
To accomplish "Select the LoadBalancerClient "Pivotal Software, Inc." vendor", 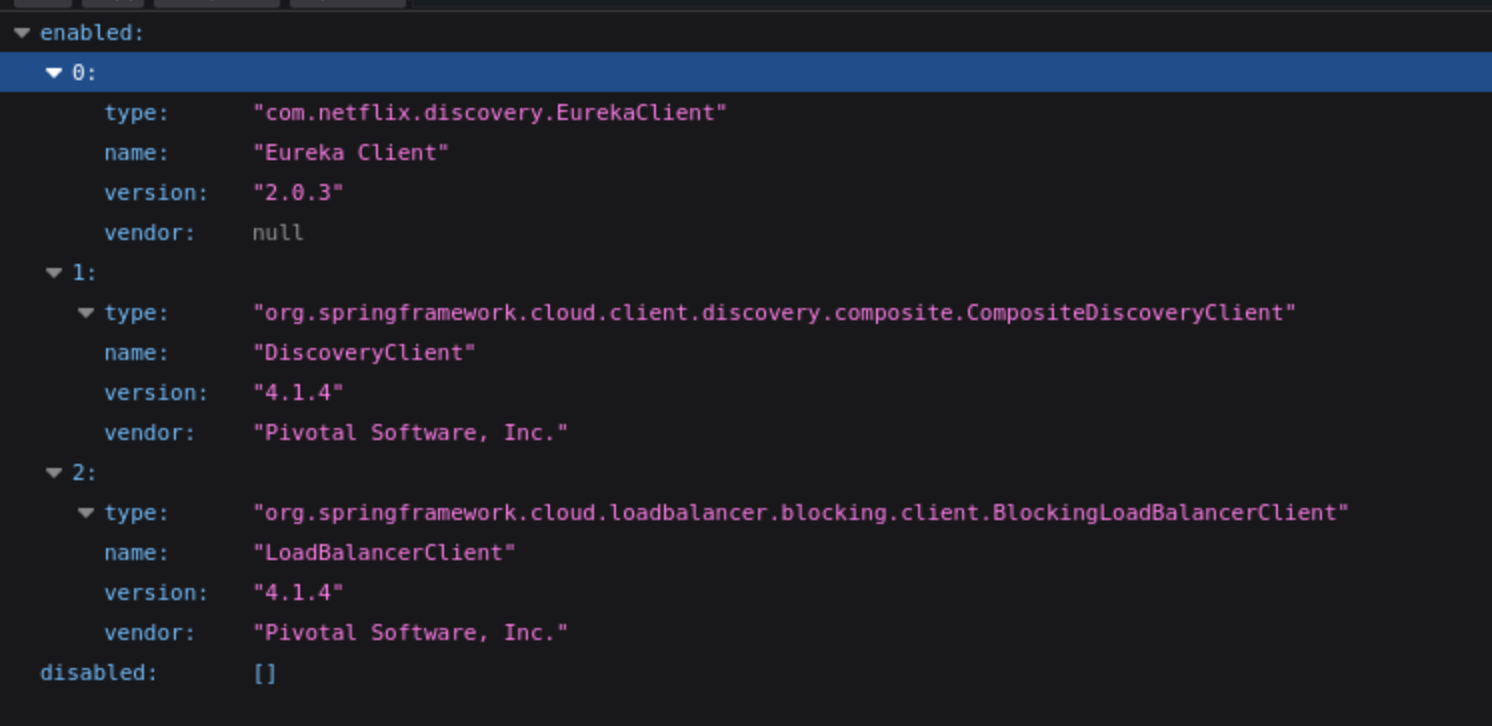I will coord(410,633).
